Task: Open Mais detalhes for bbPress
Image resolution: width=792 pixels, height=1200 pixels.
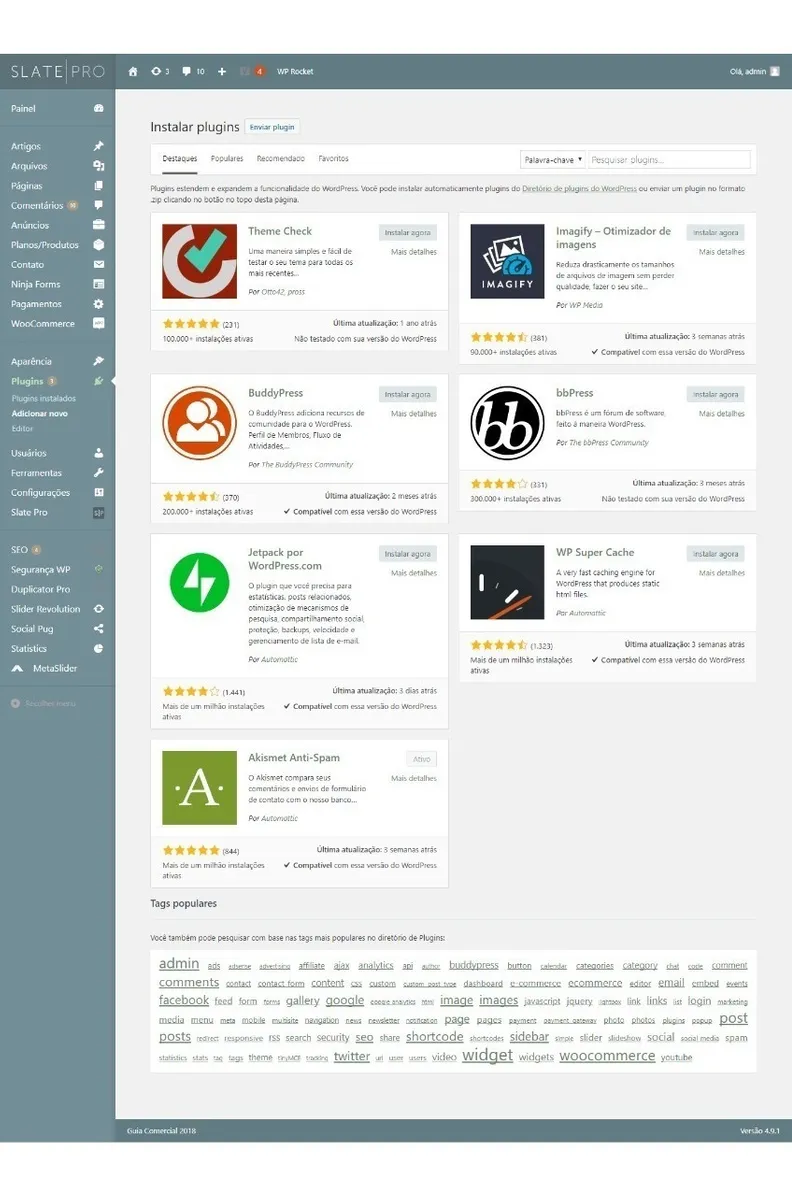Action: point(722,414)
